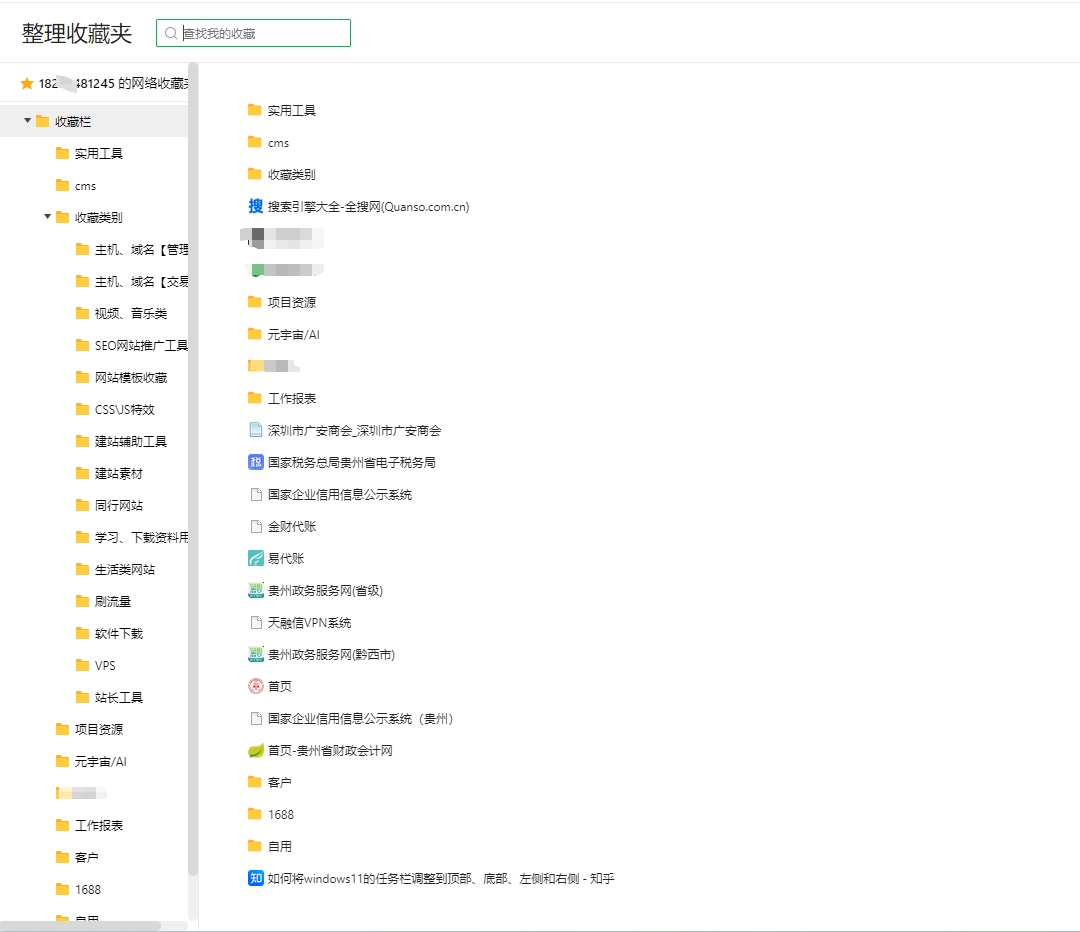Open 视频、音乐类 folder in the tree
Viewport: 1080px width, 932px height.
click(131, 313)
